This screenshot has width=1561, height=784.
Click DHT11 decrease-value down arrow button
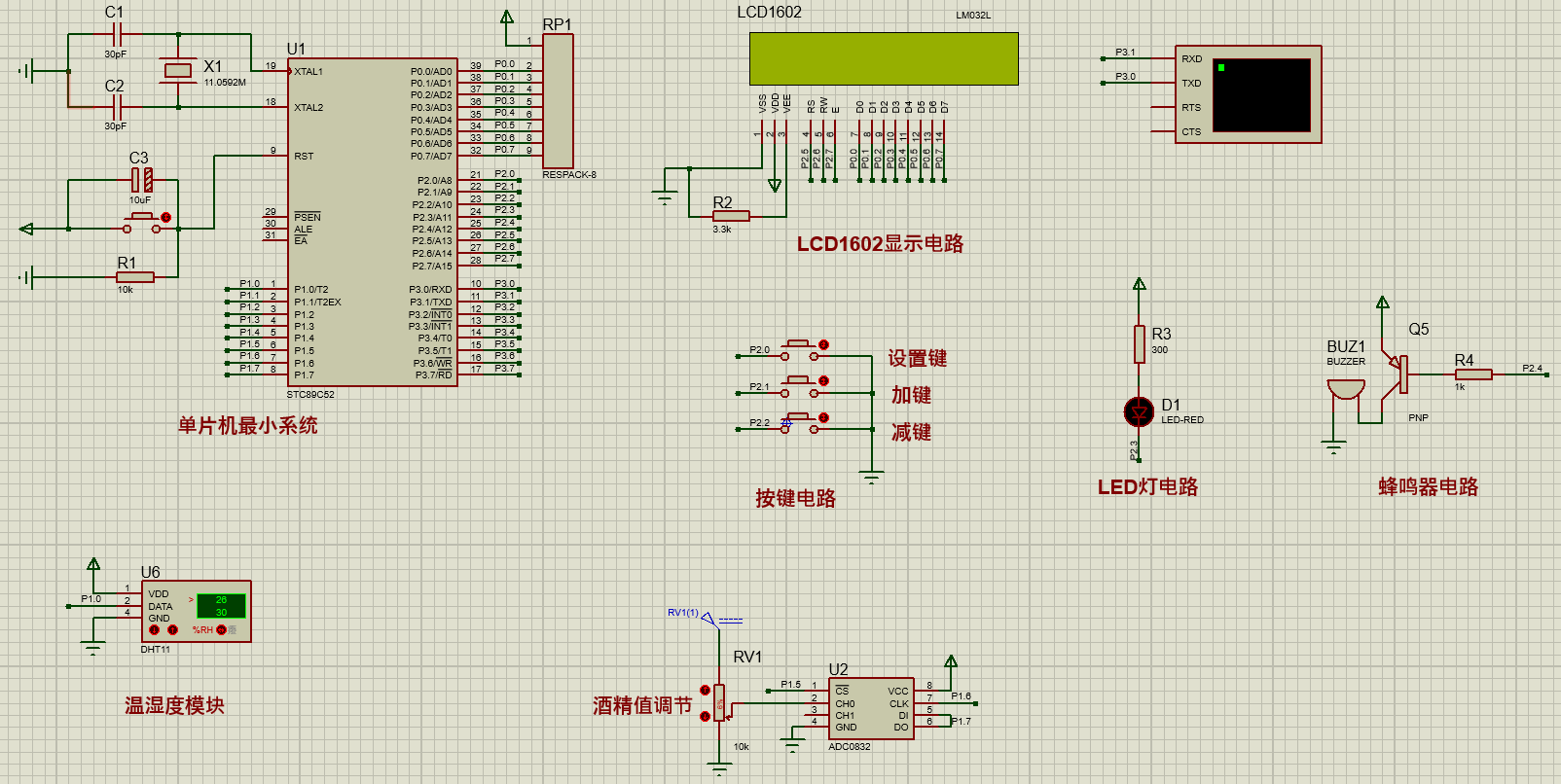(x=154, y=630)
